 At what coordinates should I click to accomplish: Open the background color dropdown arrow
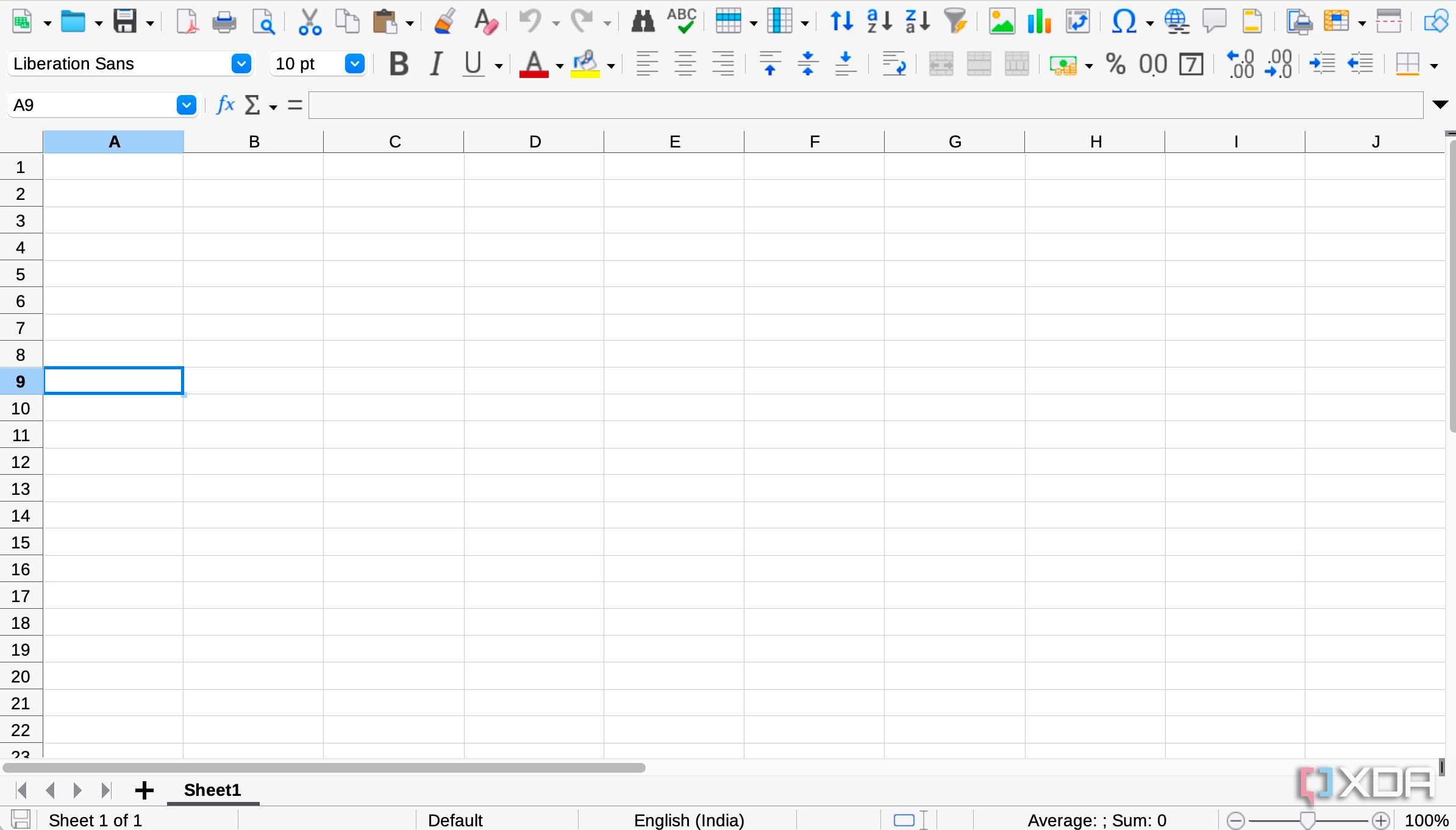[610, 66]
